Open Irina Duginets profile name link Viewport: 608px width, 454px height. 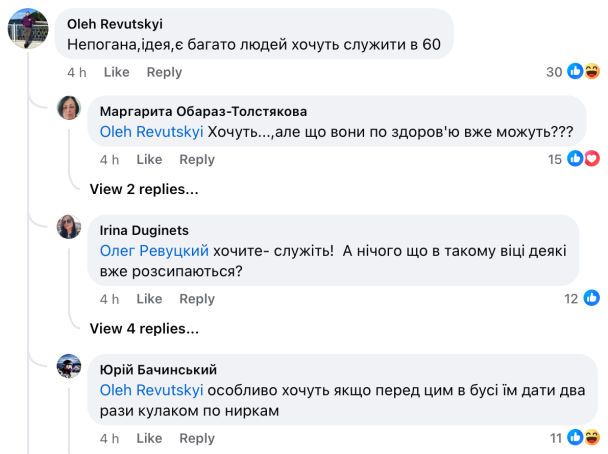(x=145, y=230)
